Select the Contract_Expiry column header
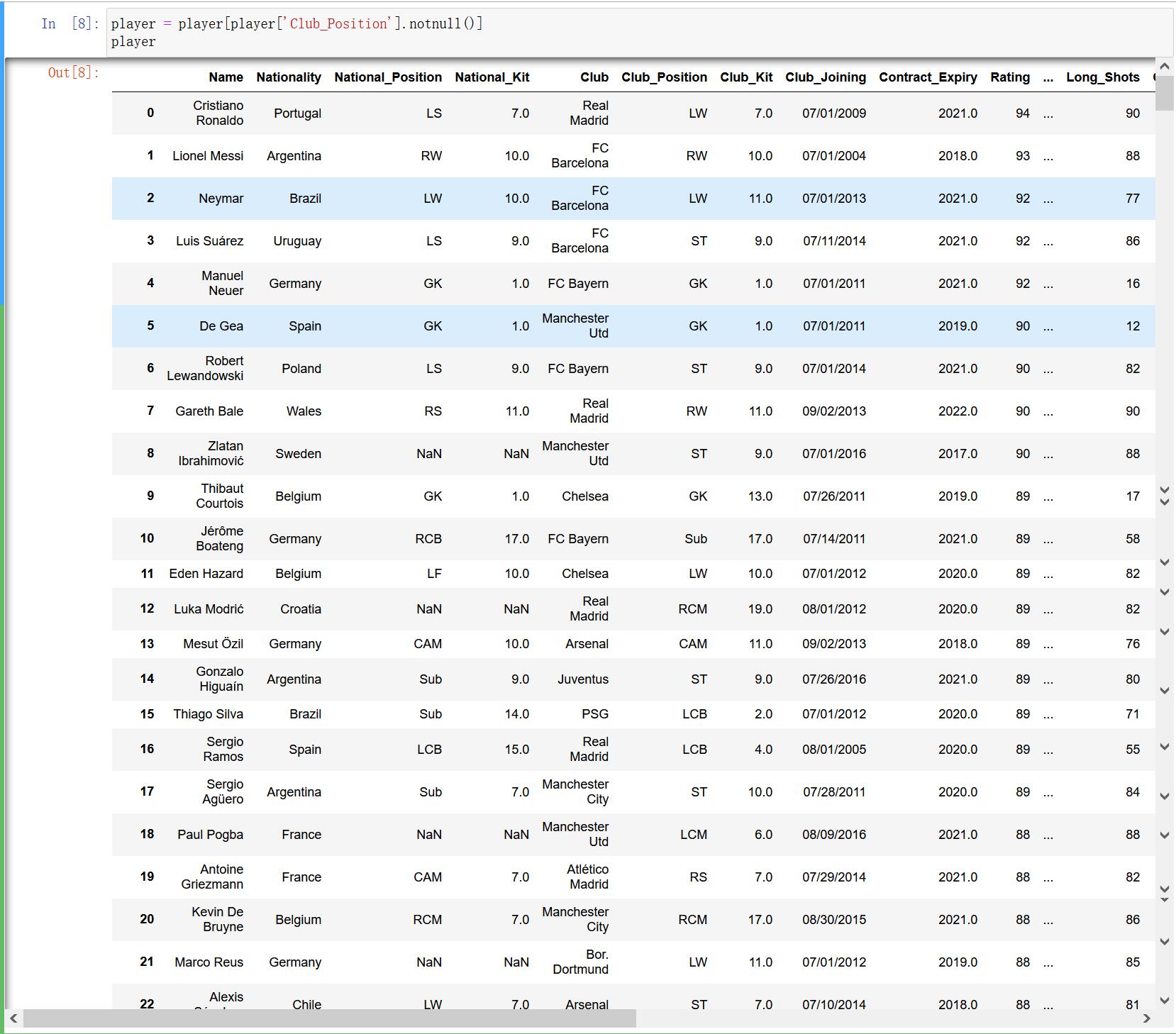 [928, 77]
